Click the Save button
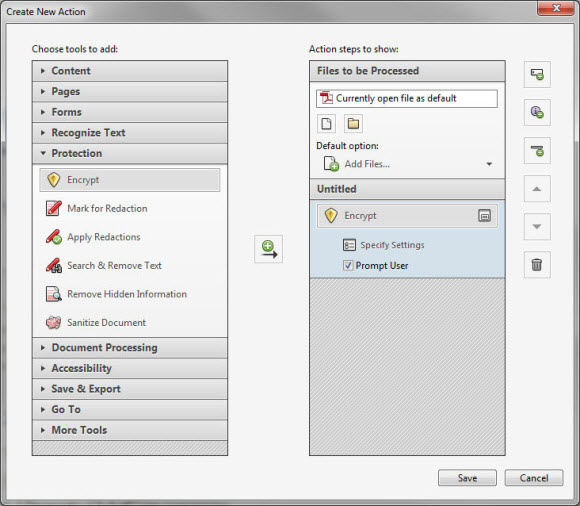The width and height of the screenshot is (580, 506). pyautogui.click(x=467, y=478)
